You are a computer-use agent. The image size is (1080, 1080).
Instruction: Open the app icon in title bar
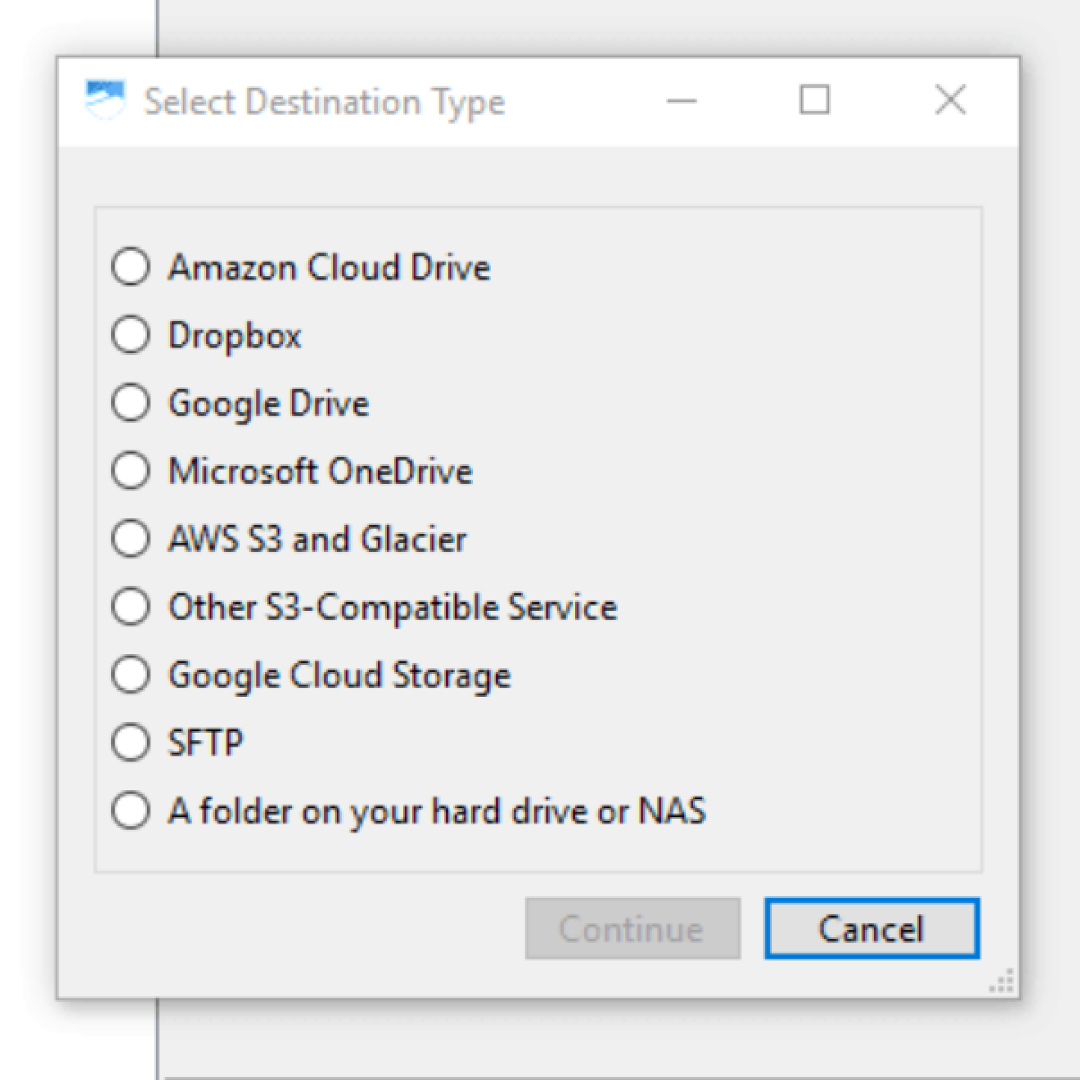pos(105,100)
